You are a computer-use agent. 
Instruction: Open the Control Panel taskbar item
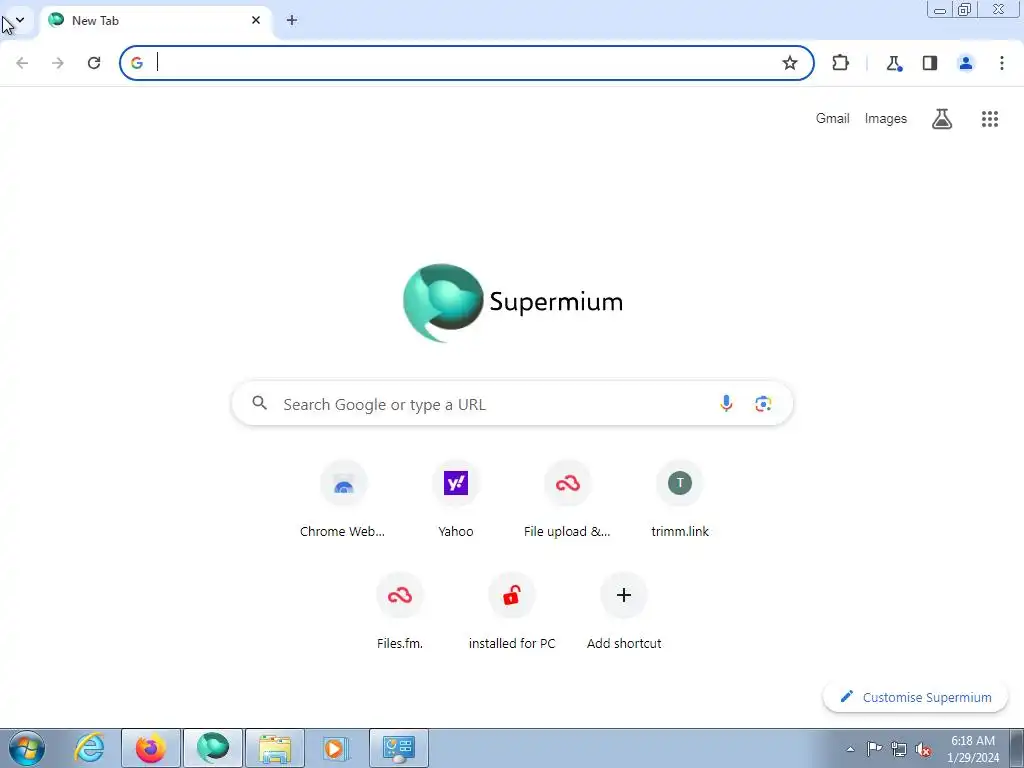point(399,748)
